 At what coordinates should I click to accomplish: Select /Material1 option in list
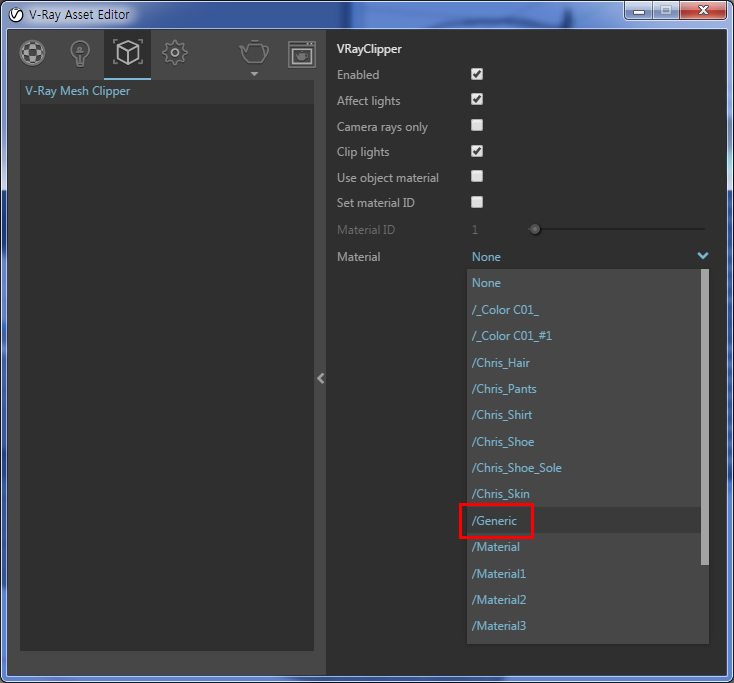[x=583, y=574]
